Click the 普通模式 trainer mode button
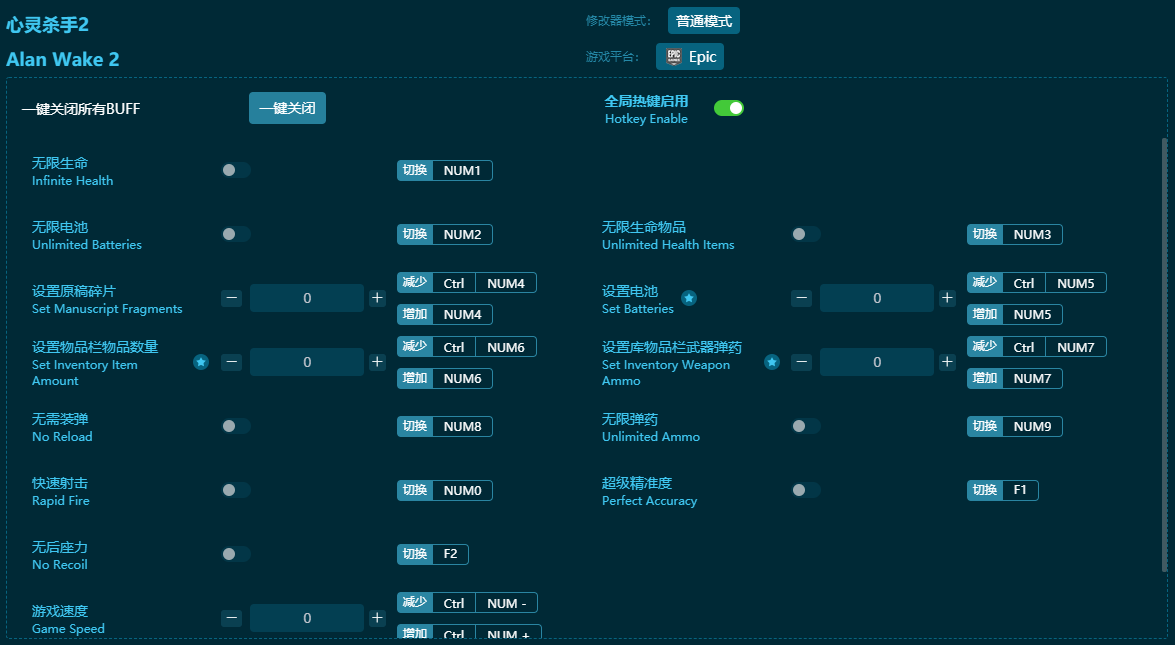 pyautogui.click(x=703, y=21)
